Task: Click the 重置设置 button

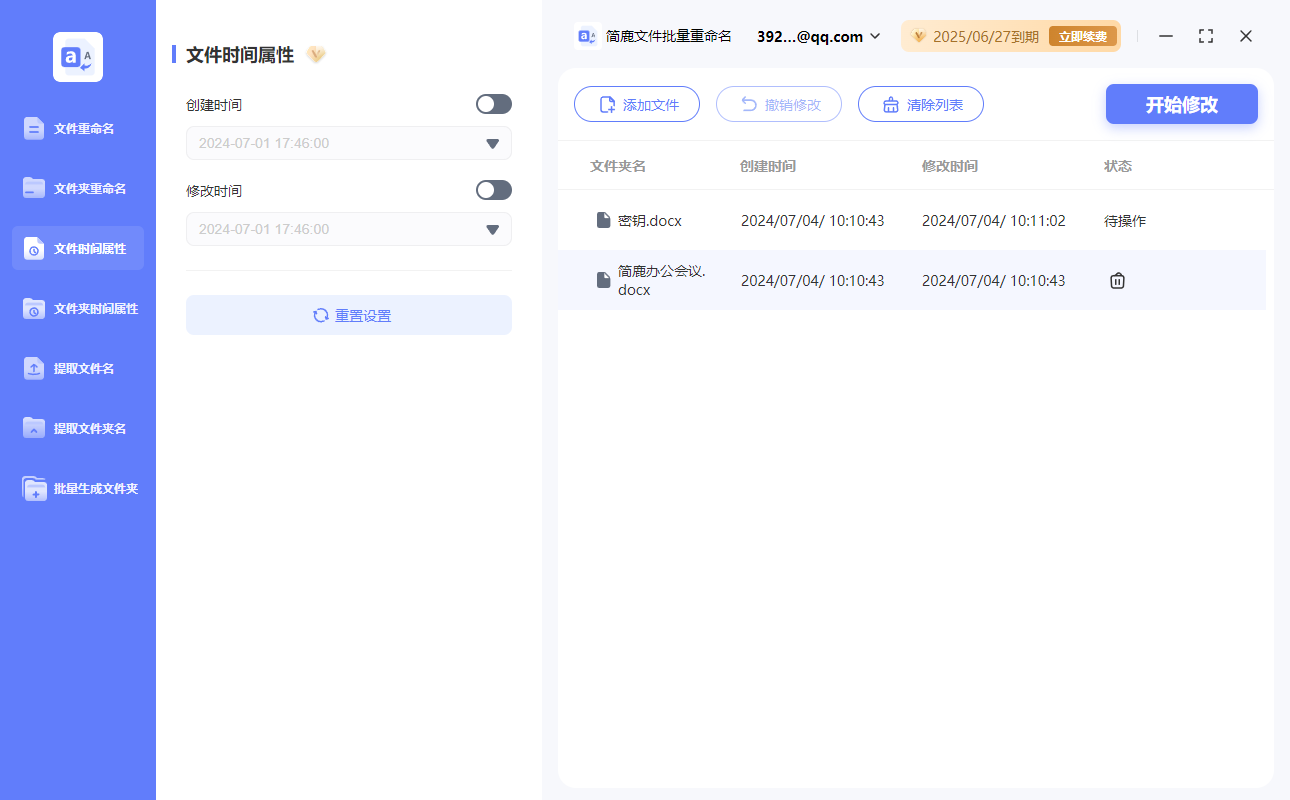Action: click(349, 315)
